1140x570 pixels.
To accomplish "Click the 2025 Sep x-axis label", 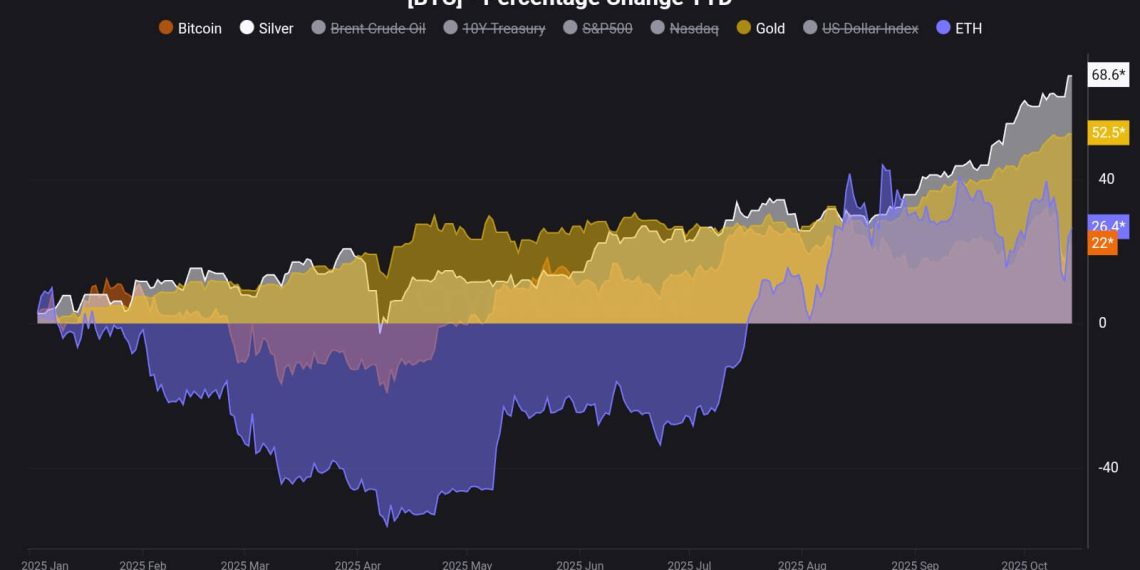I will pyautogui.click(x=916, y=565).
